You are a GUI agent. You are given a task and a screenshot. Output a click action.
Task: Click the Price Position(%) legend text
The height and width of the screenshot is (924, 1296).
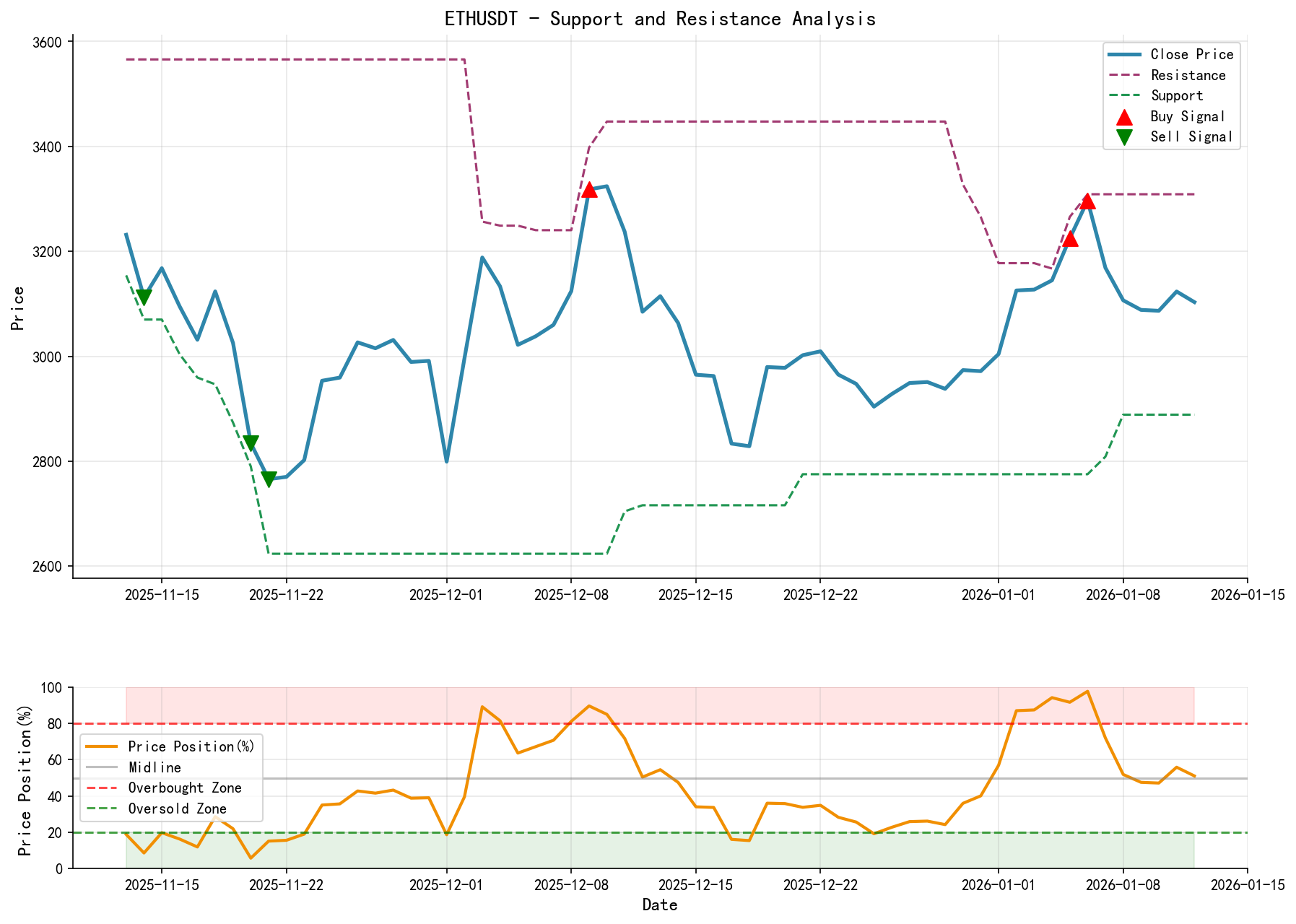click(191, 746)
